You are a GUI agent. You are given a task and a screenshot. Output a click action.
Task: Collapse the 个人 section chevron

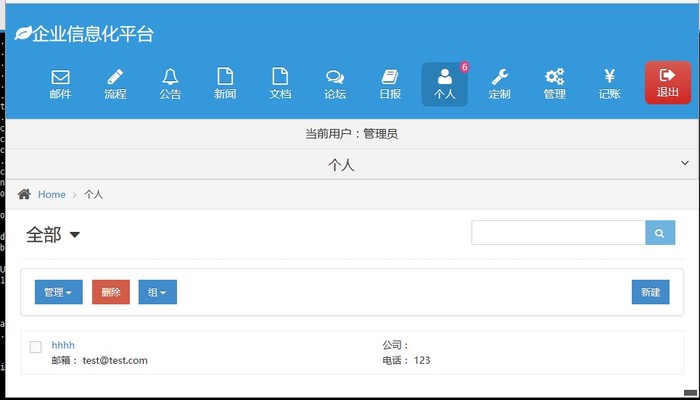[x=685, y=163]
